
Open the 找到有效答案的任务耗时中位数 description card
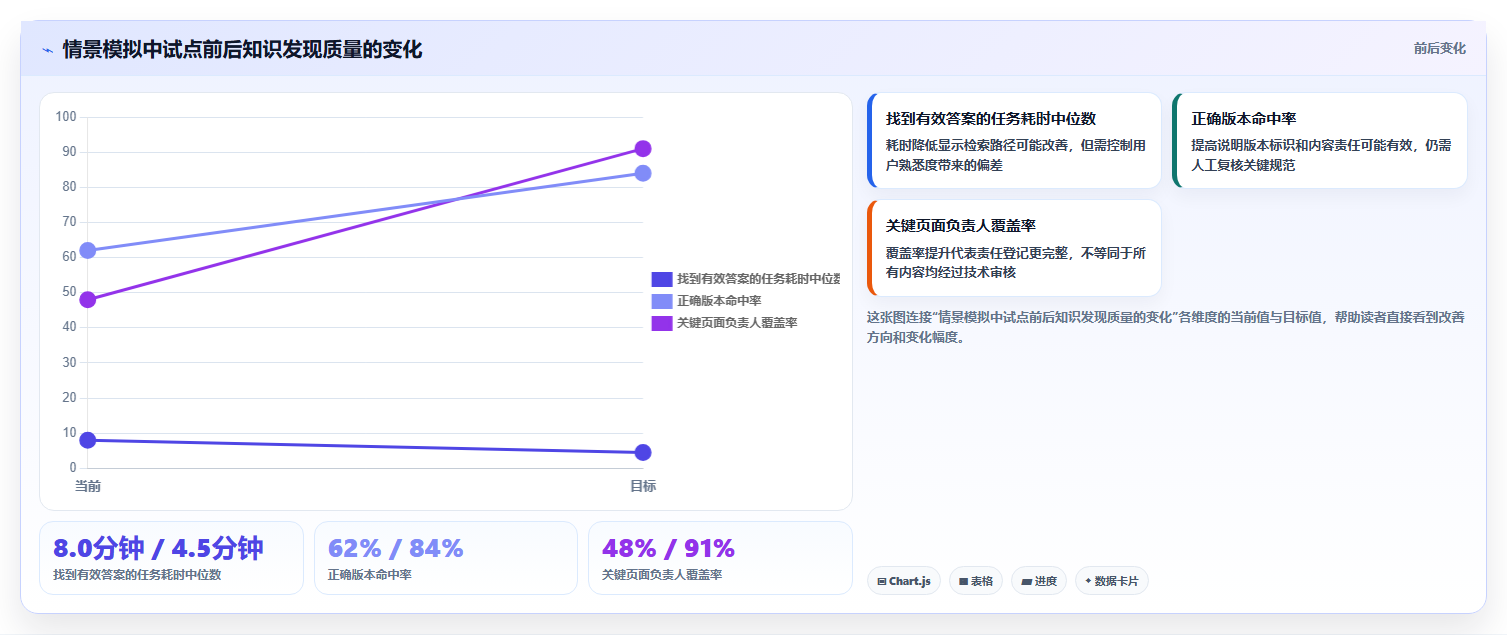point(1014,141)
